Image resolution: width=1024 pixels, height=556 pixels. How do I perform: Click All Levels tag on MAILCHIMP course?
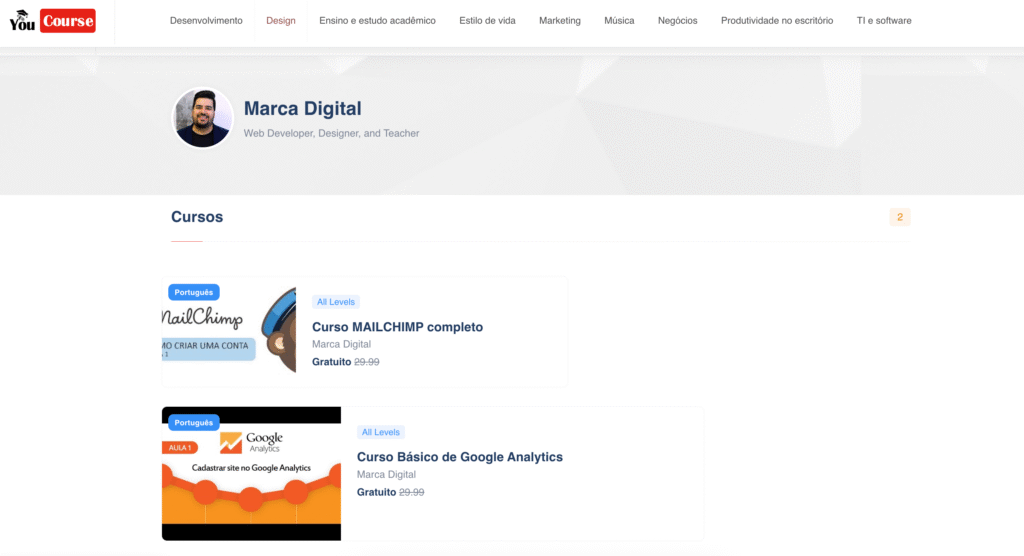coord(336,302)
